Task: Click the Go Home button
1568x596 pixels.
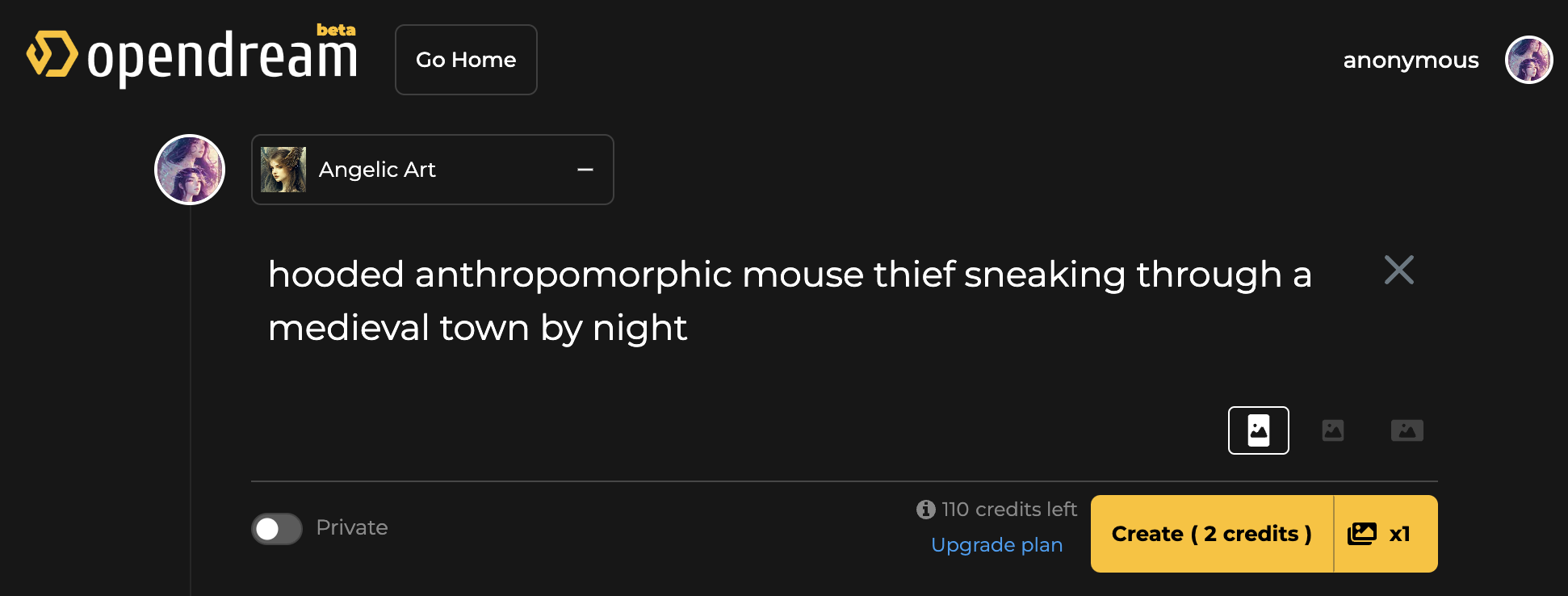Action: click(x=466, y=60)
